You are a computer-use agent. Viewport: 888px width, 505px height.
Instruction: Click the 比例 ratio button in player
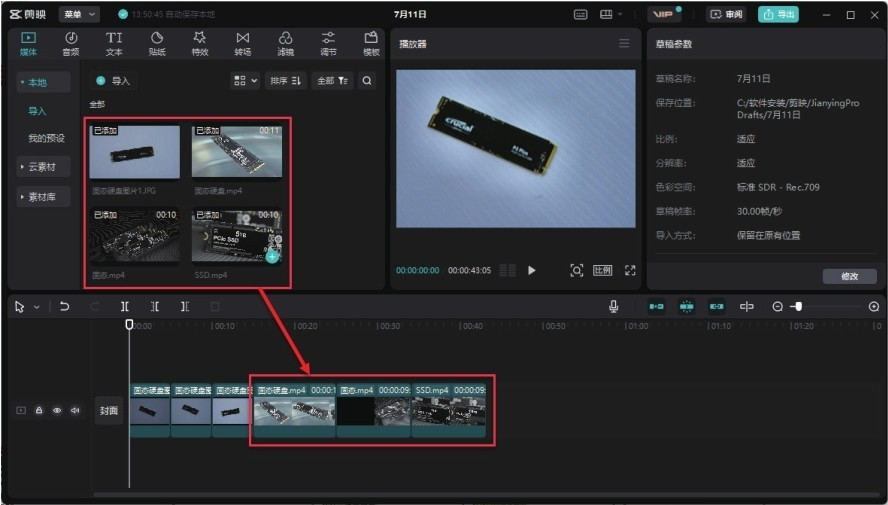point(603,271)
